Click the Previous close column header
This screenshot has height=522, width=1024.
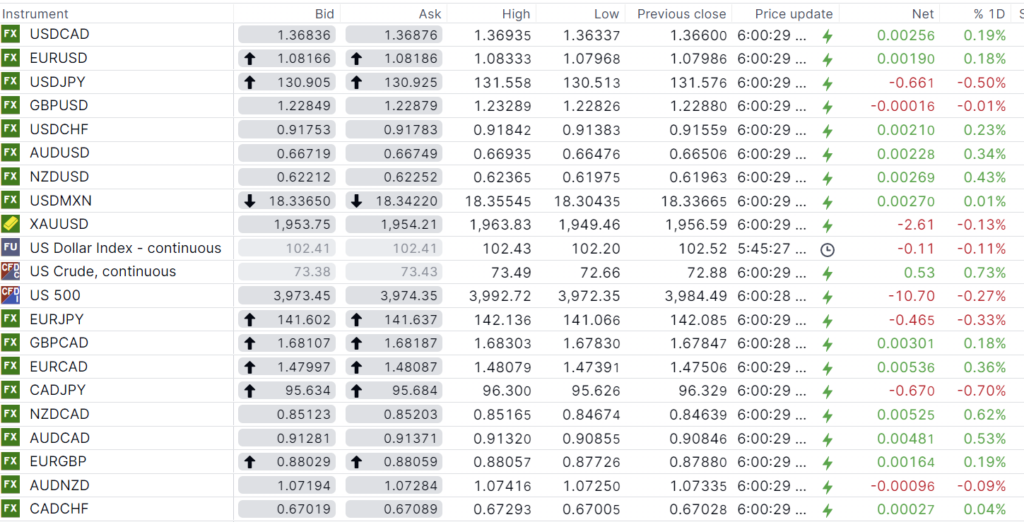tap(681, 14)
